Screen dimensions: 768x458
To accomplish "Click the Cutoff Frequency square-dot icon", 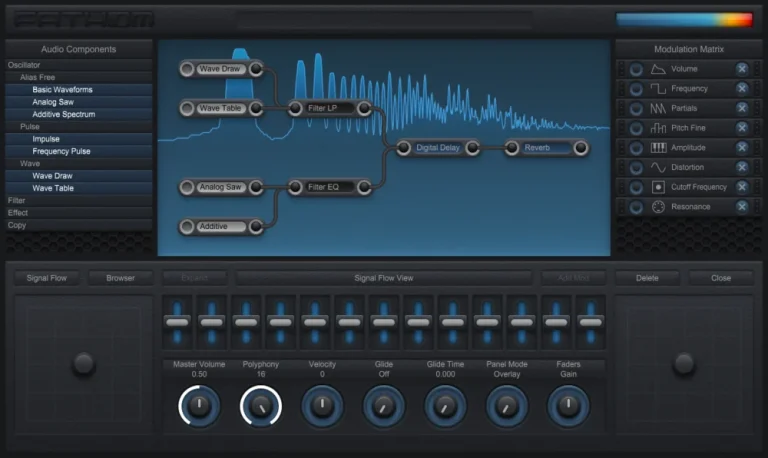I will (658, 187).
